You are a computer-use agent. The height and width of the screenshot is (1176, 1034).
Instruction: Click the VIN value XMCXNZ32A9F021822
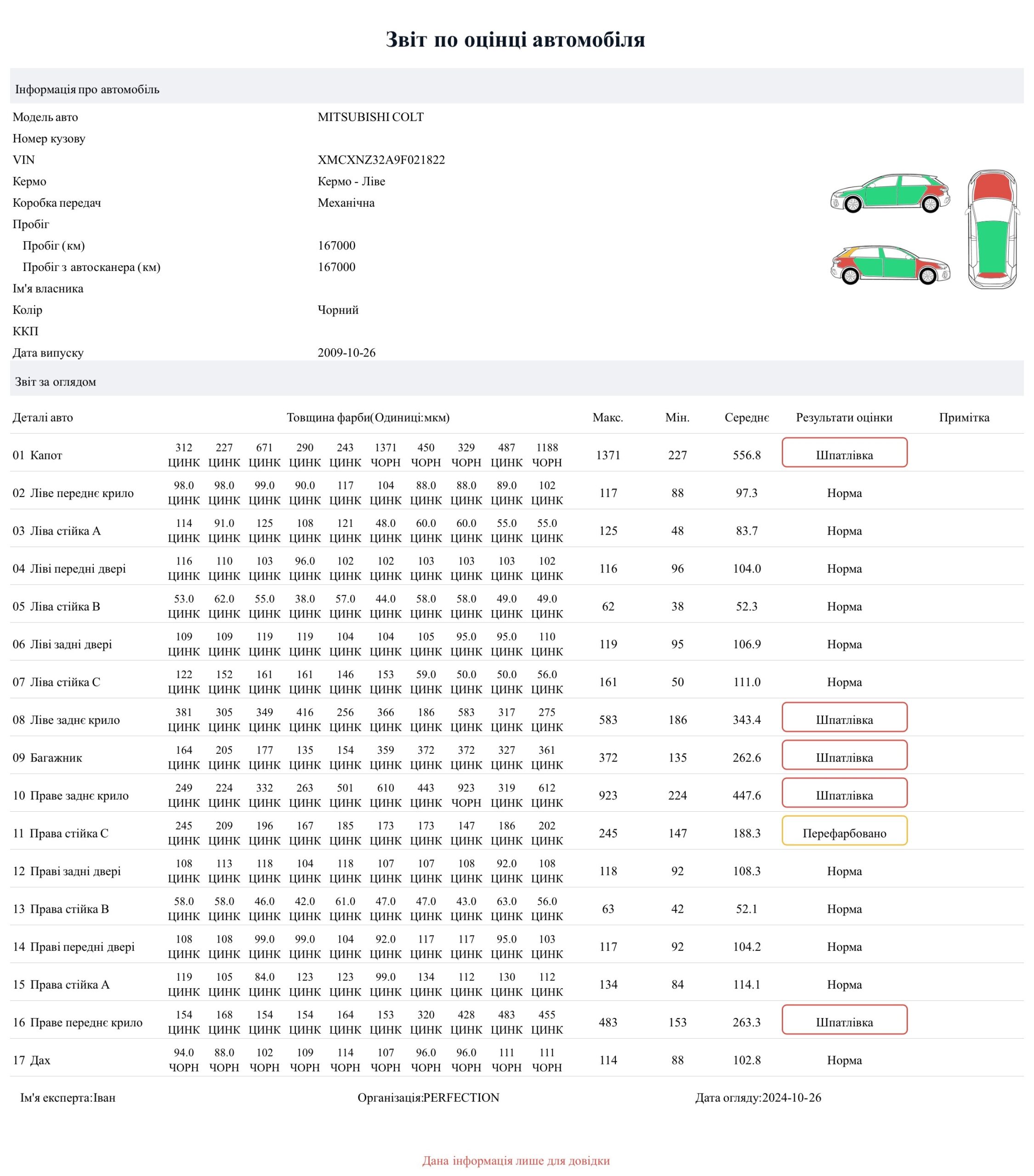tap(381, 160)
